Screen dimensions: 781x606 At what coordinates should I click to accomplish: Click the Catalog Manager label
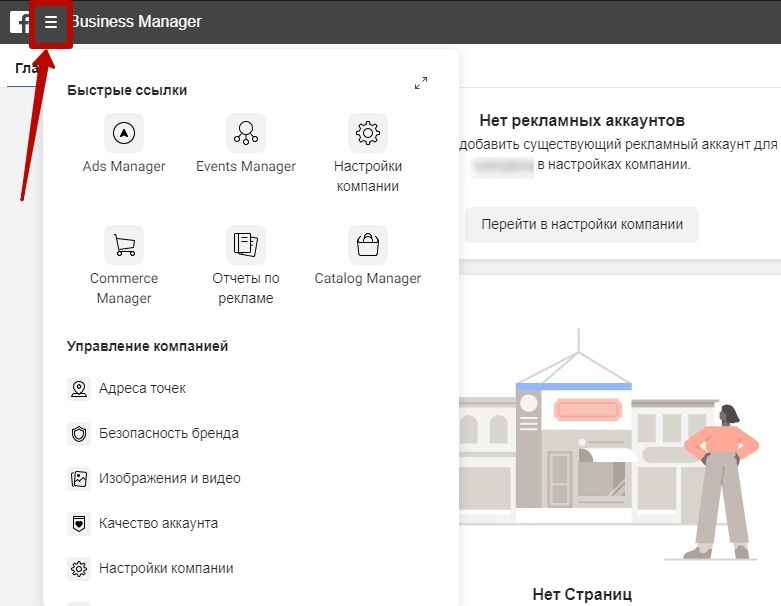click(368, 278)
